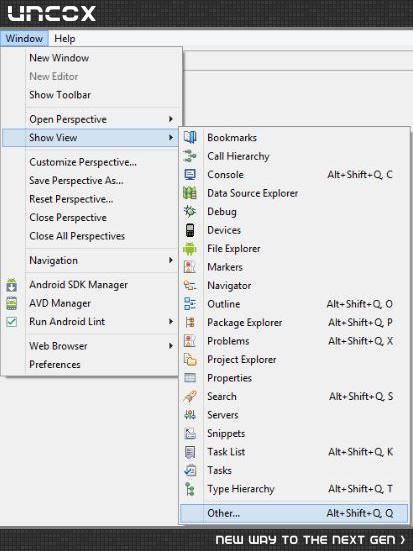
Task: Click the Debug bug icon
Action: click(190, 211)
